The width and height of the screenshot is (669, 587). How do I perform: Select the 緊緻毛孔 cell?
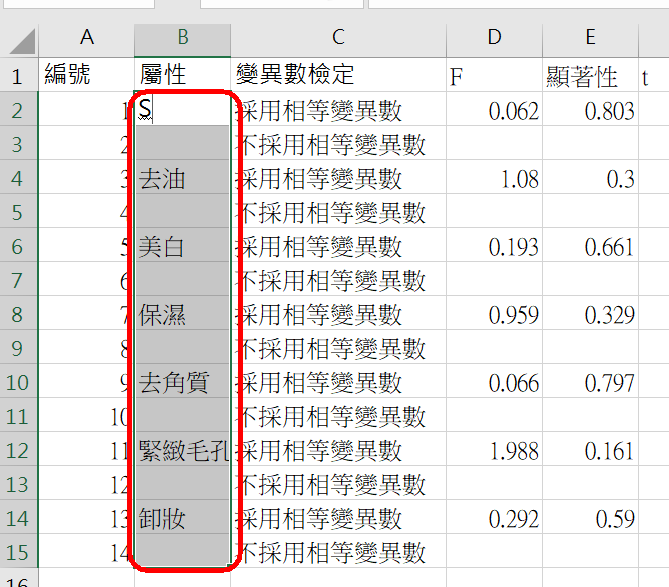[183, 451]
